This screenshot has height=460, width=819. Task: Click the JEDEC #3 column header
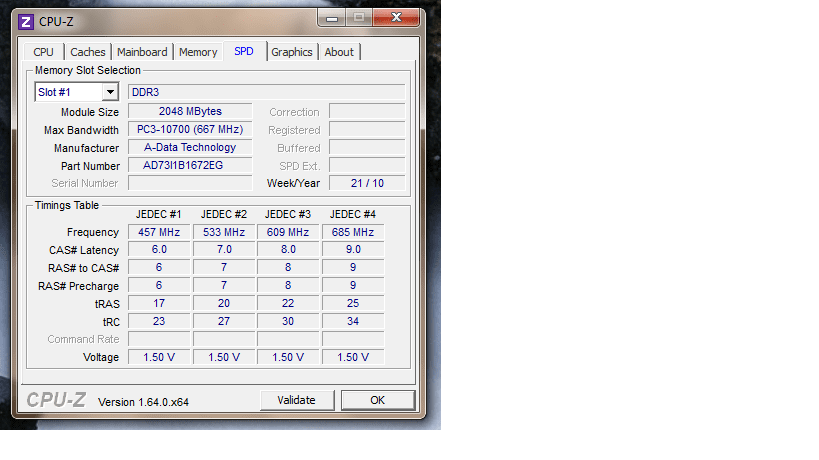click(x=288, y=215)
